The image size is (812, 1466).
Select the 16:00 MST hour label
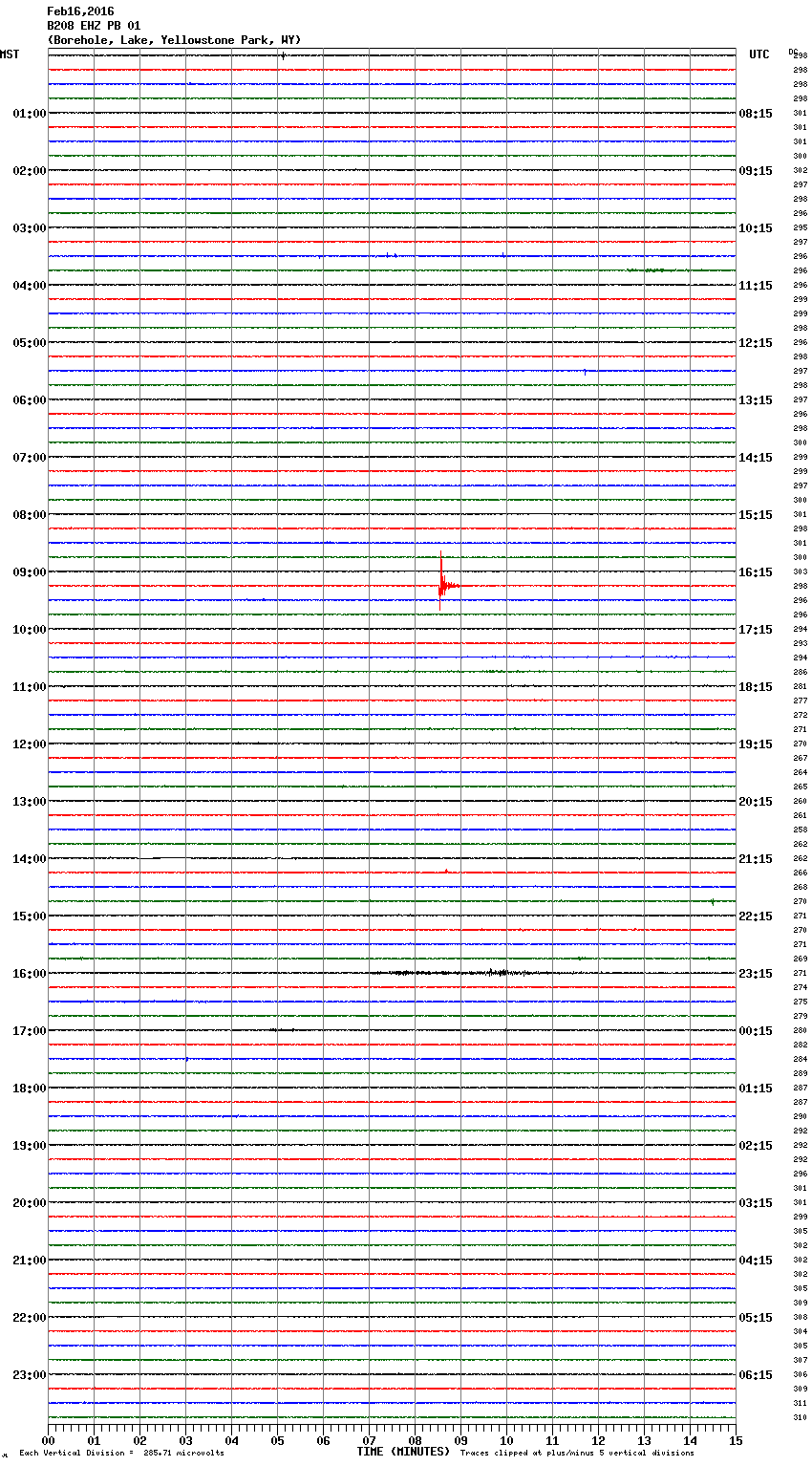click(x=30, y=974)
